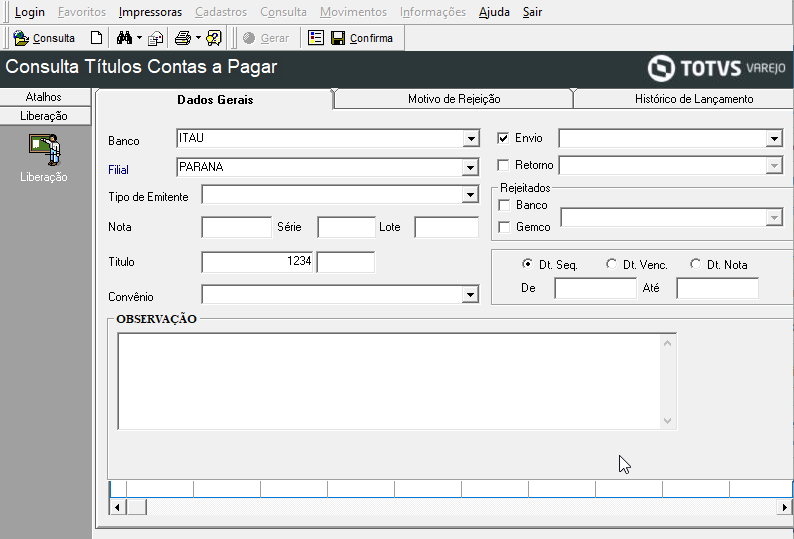Check the Banco checkbox under Rejeitados
This screenshot has height=539, width=794.
[504, 205]
